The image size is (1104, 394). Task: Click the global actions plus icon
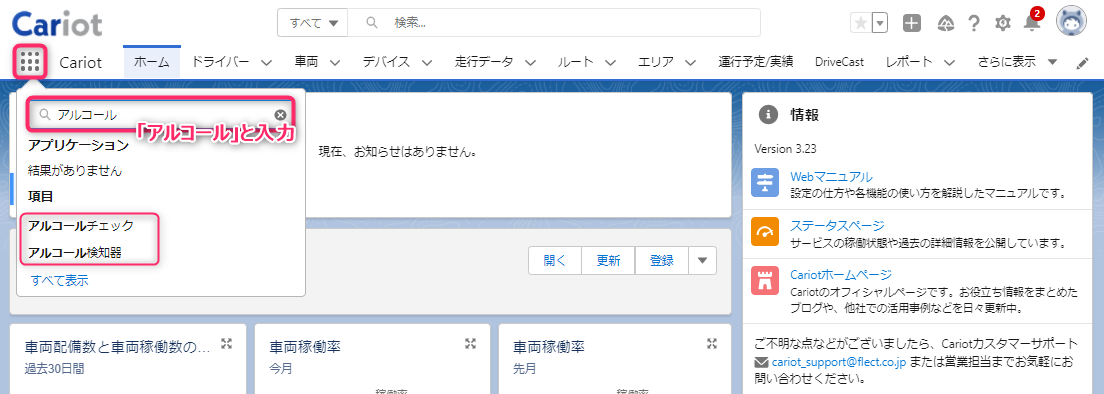[x=912, y=23]
